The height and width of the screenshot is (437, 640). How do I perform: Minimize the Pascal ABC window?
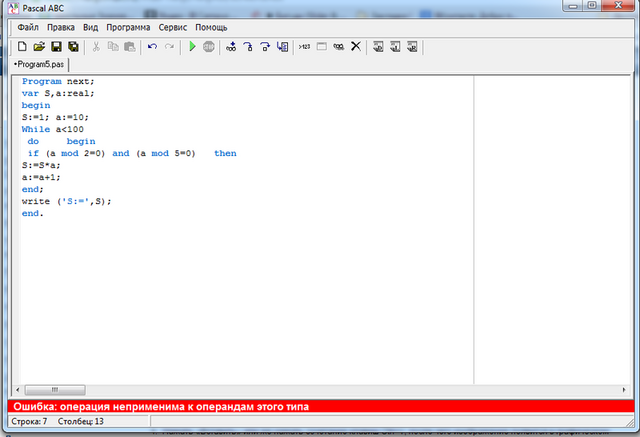tap(573, 5)
